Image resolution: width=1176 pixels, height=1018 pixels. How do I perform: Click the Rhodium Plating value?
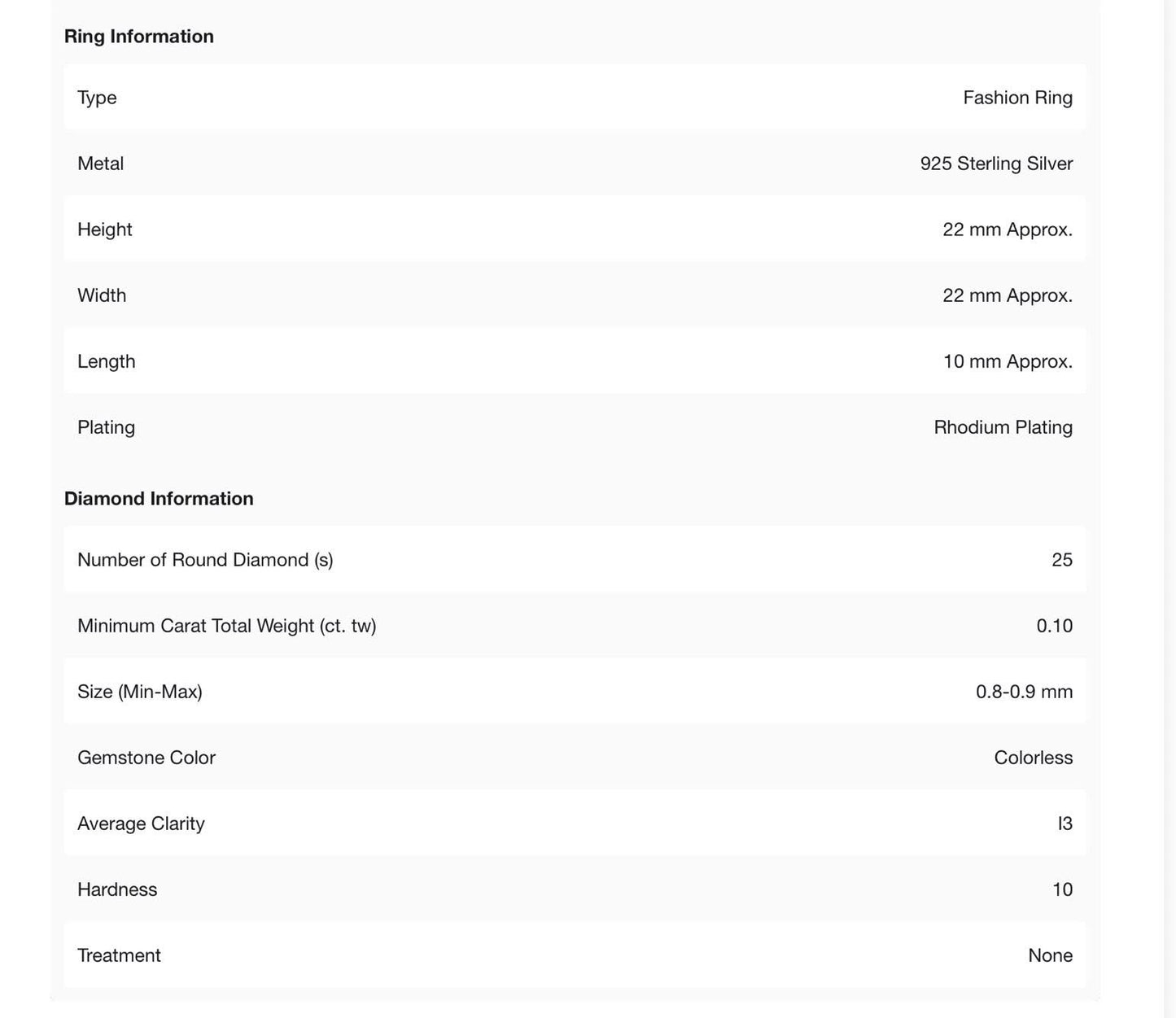pos(1003,427)
